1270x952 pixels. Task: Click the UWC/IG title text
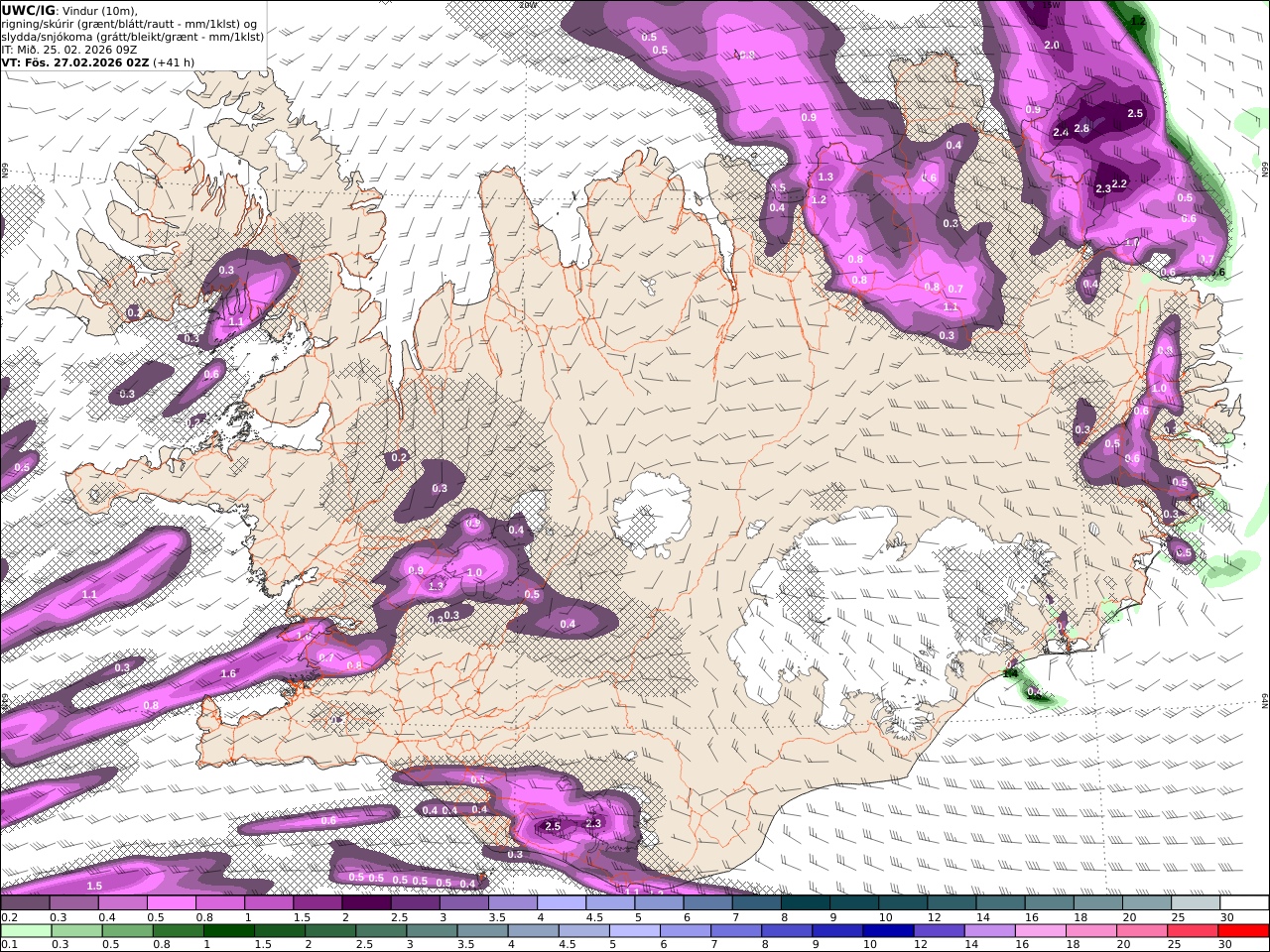(28, 10)
